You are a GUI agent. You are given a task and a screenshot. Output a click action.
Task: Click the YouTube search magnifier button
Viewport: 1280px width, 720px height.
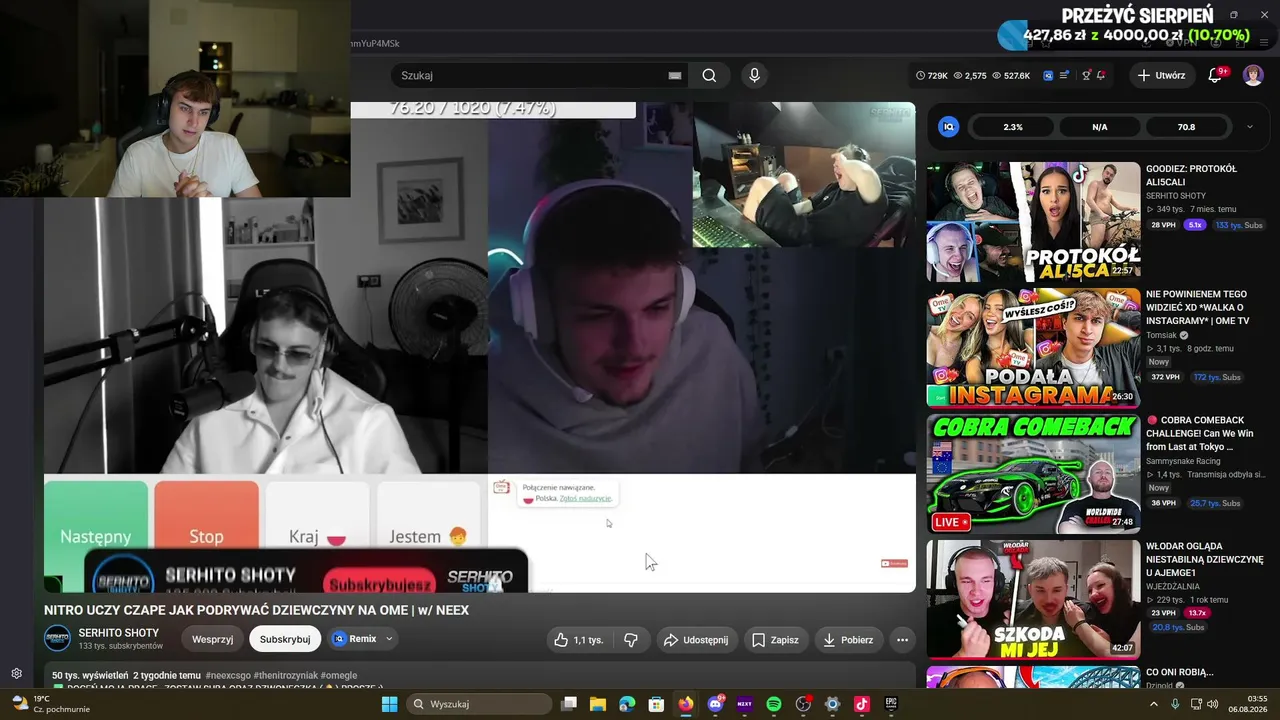coord(709,75)
